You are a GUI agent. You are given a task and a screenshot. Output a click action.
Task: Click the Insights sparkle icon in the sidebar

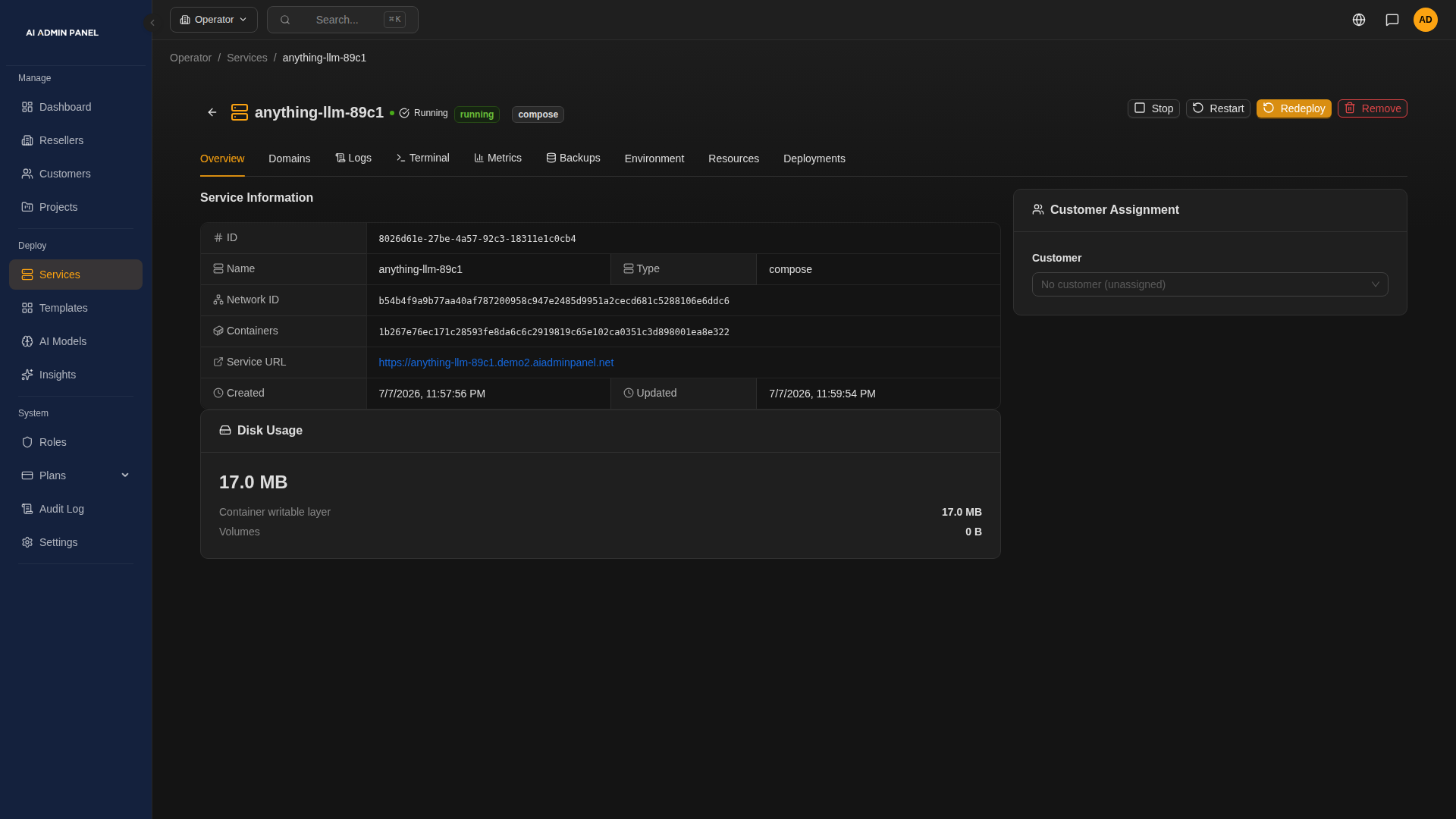[27, 375]
